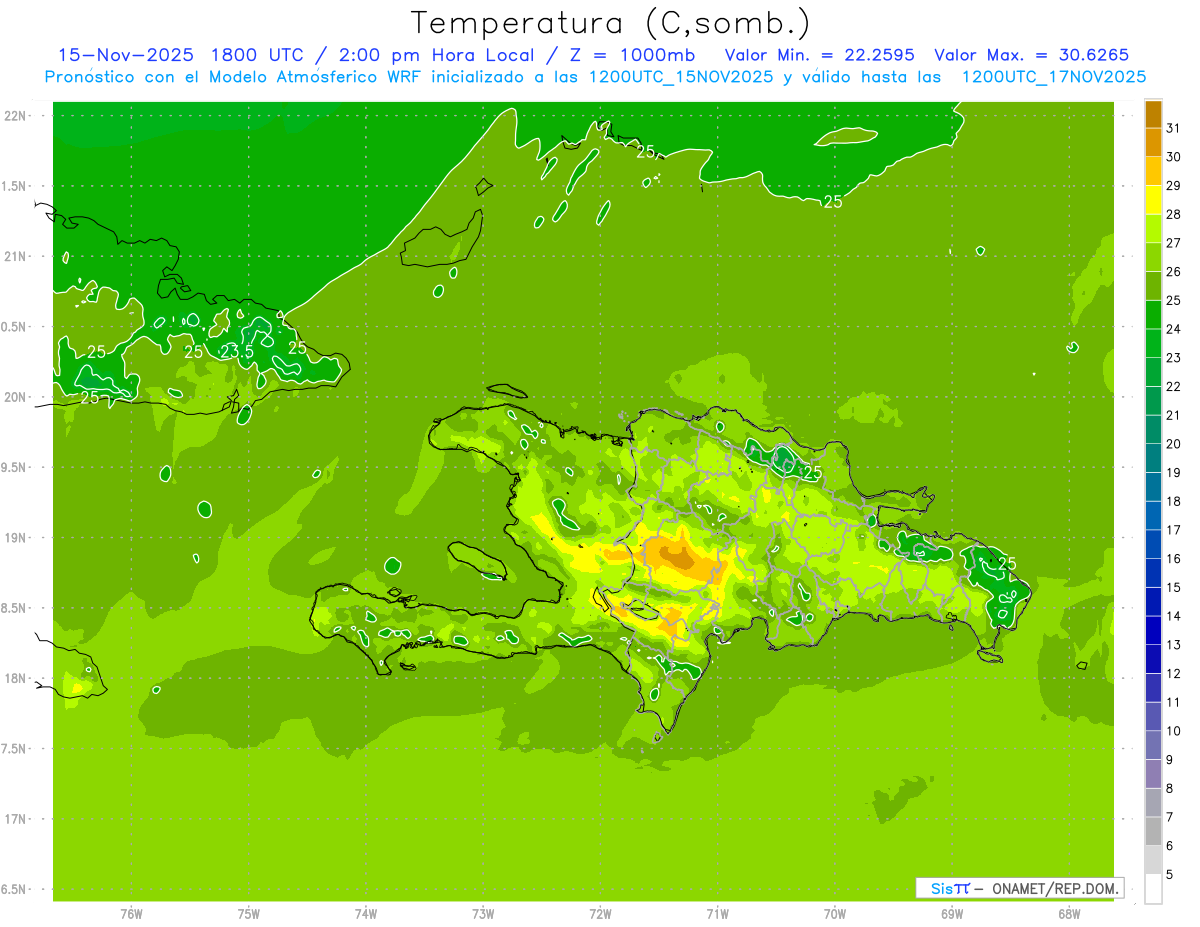Click the '17N' latitude axis label

pos(17,819)
